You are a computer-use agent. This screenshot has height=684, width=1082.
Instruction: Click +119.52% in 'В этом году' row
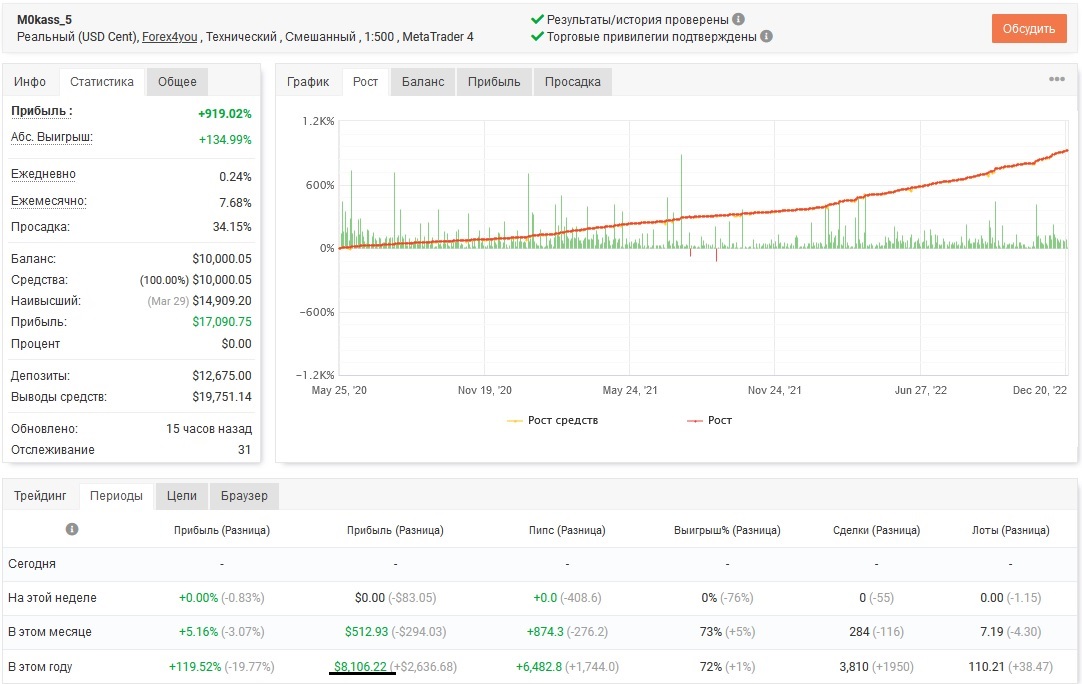pyautogui.click(x=195, y=667)
